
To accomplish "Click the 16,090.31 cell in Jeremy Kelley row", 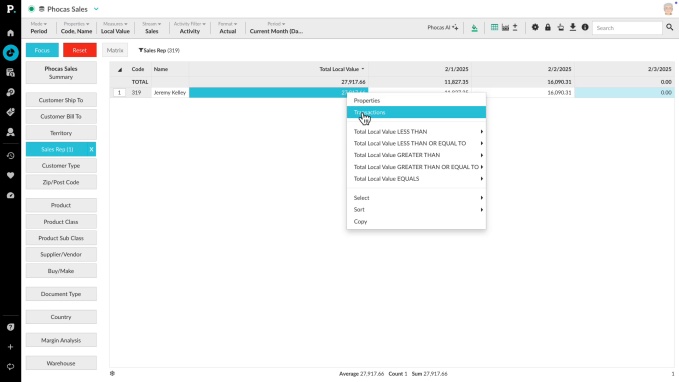I will [x=523, y=93].
